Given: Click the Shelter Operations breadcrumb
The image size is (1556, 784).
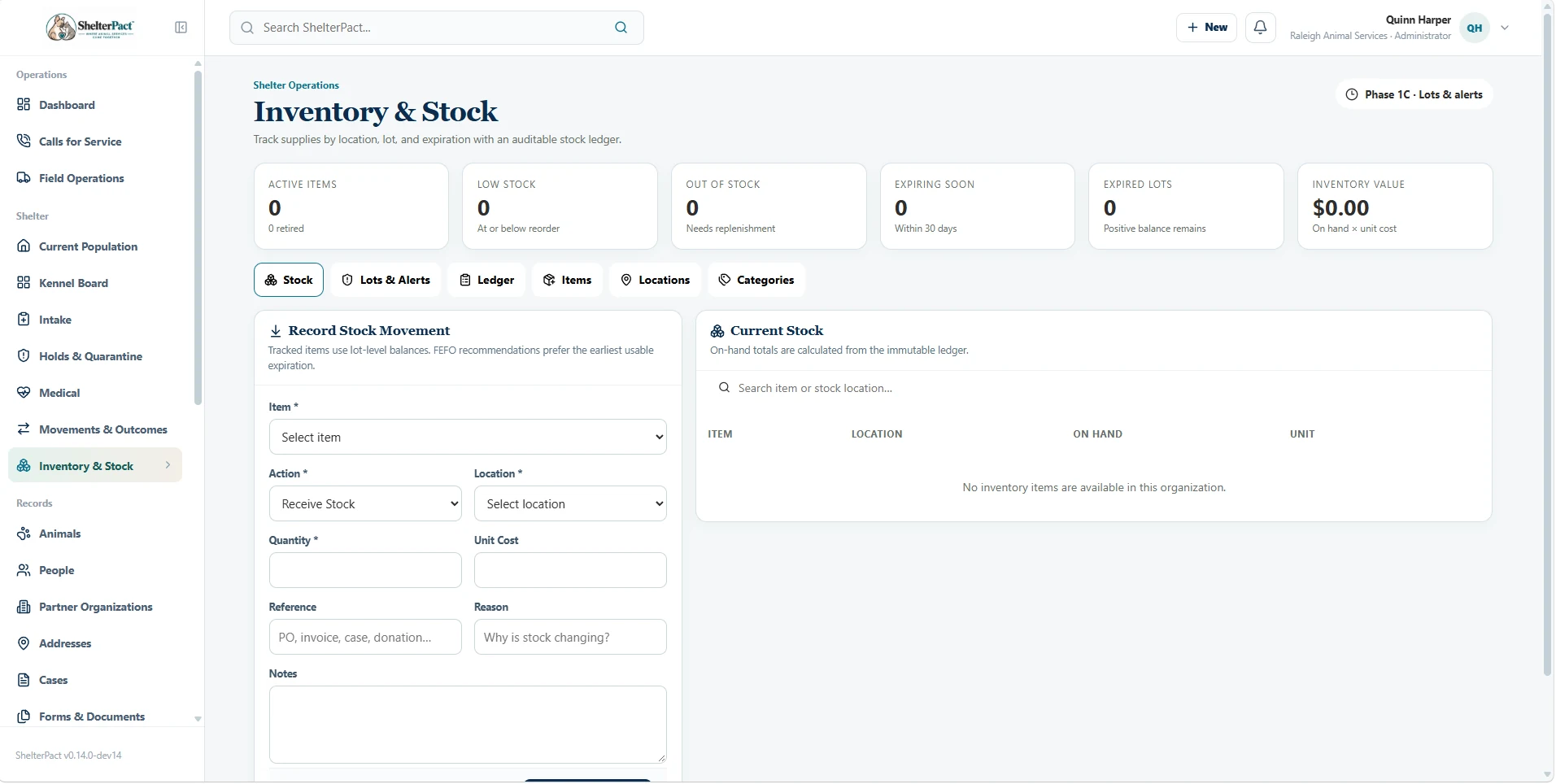Looking at the screenshot, I should (x=296, y=85).
